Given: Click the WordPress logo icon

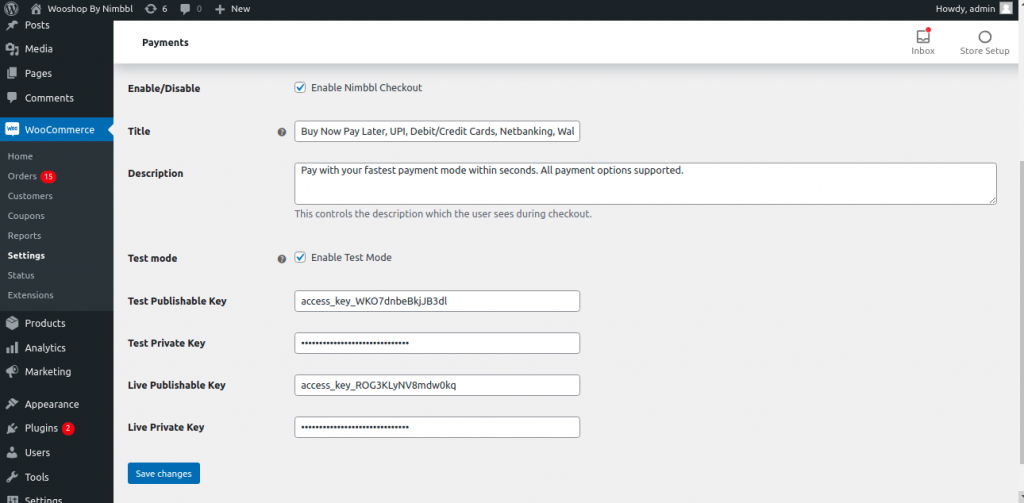Looking at the screenshot, I should (11, 9).
